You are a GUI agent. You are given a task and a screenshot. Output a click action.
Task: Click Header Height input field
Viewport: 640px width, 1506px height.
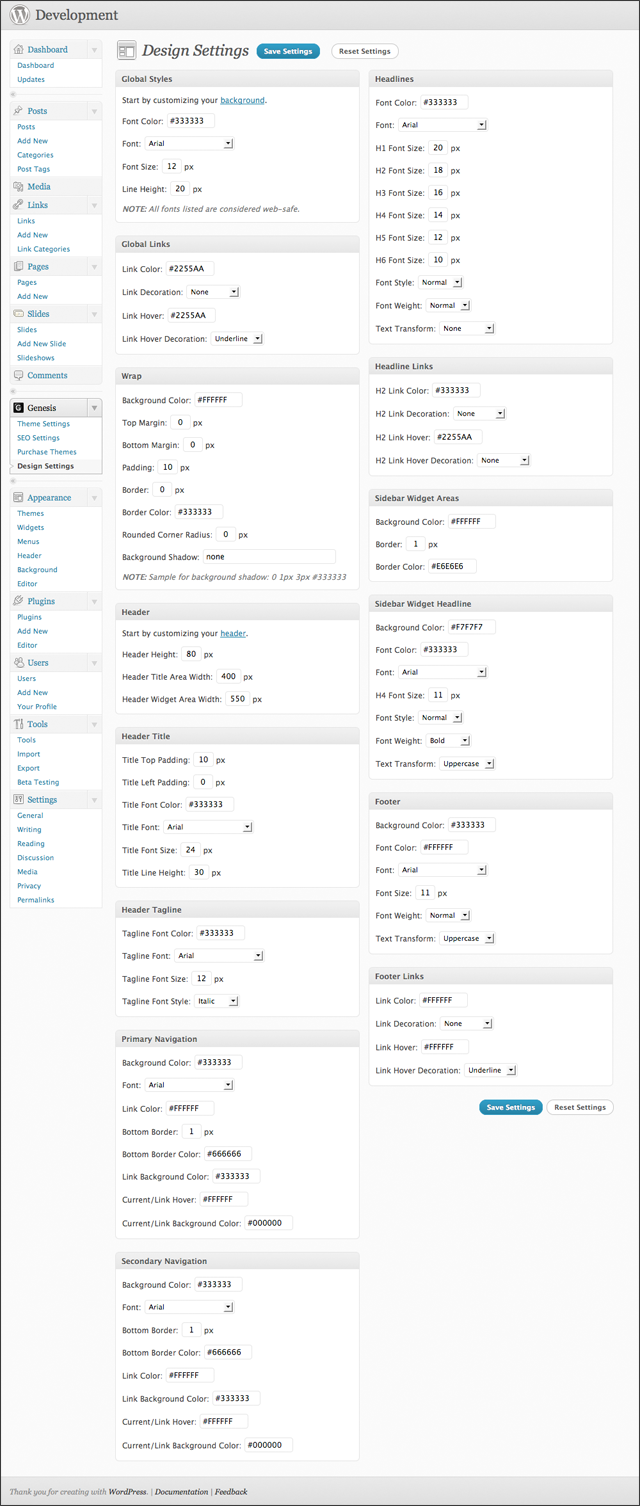(x=191, y=654)
